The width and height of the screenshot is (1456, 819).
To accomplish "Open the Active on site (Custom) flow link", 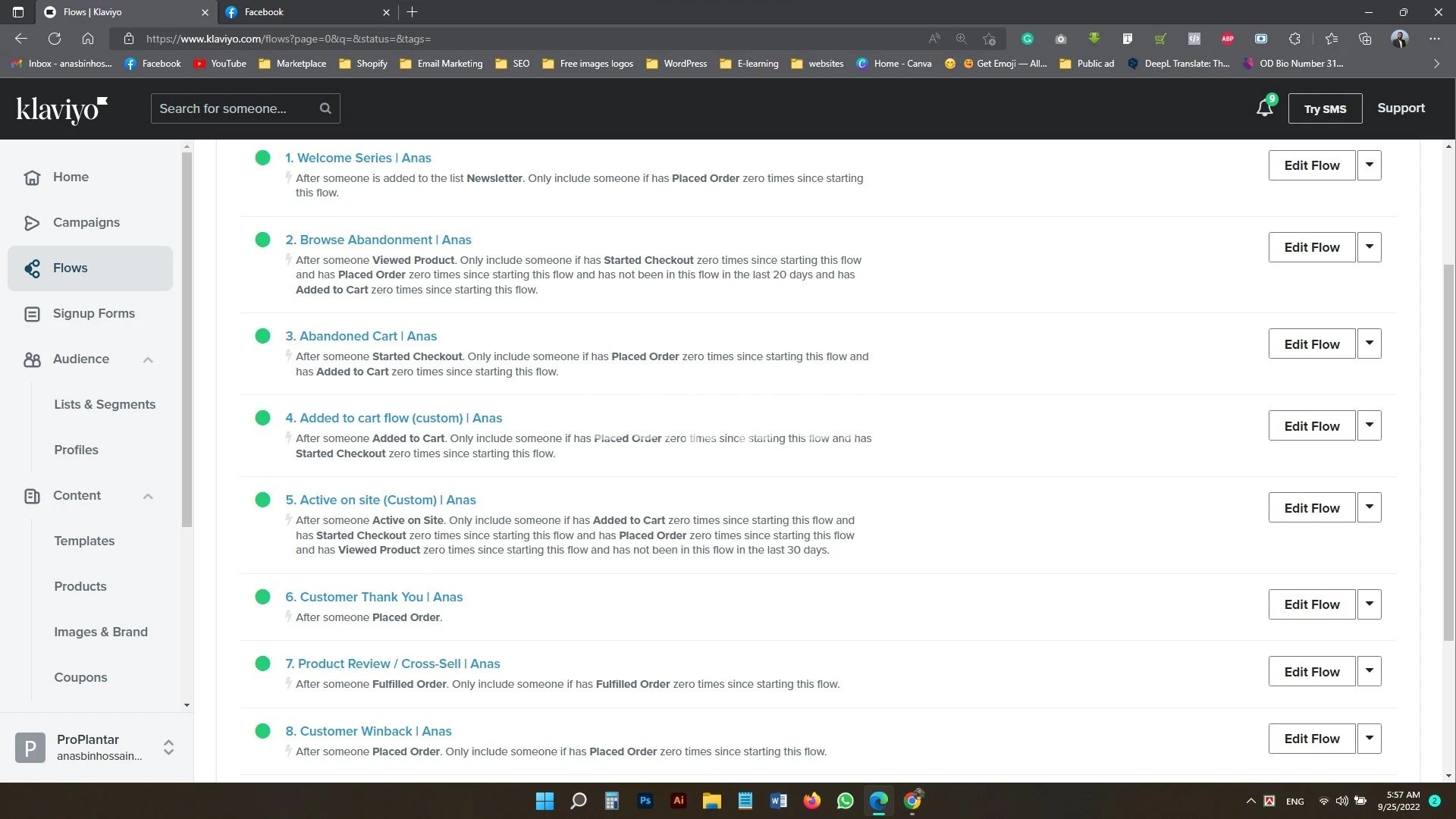I will point(380,500).
